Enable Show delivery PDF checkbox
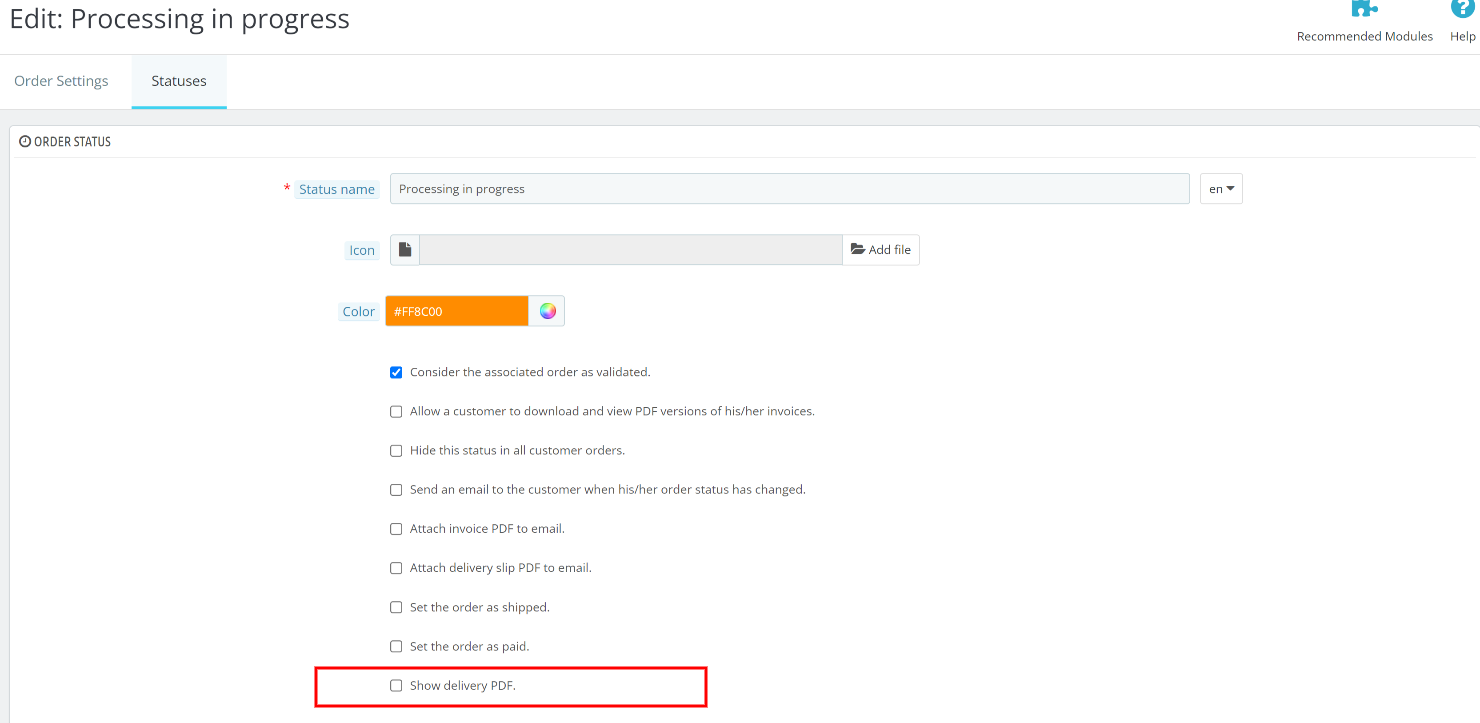This screenshot has width=1480, height=723. pos(396,686)
